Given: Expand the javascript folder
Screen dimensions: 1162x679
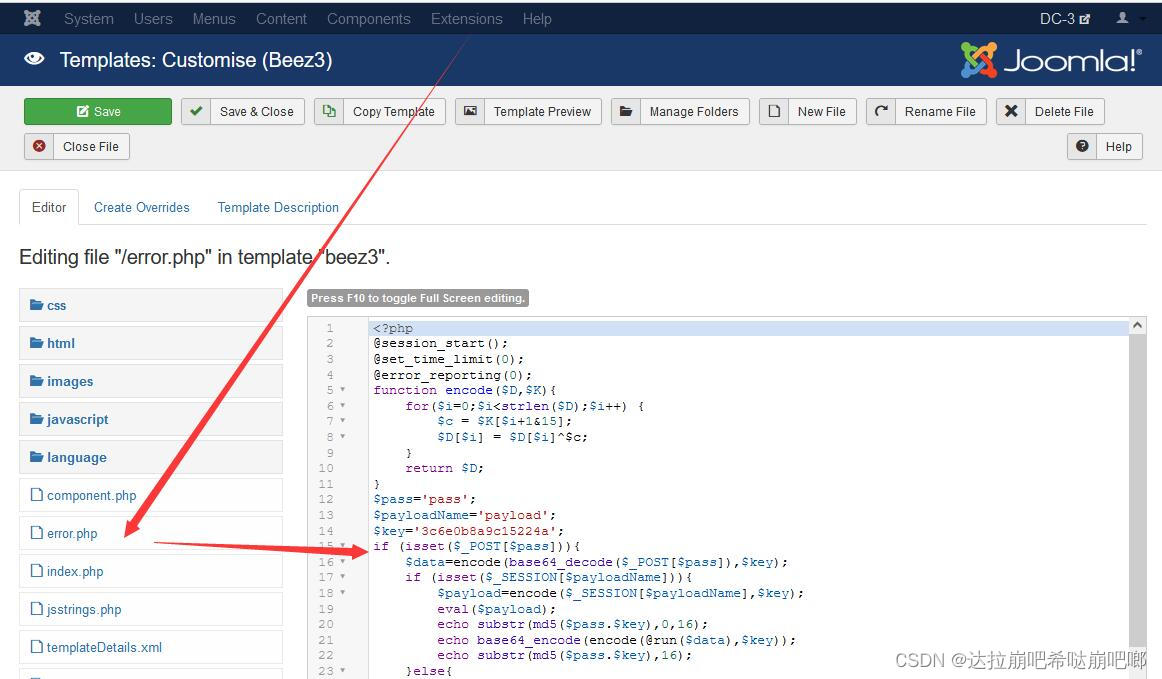Looking at the screenshot, I should [x=150, y=419].
